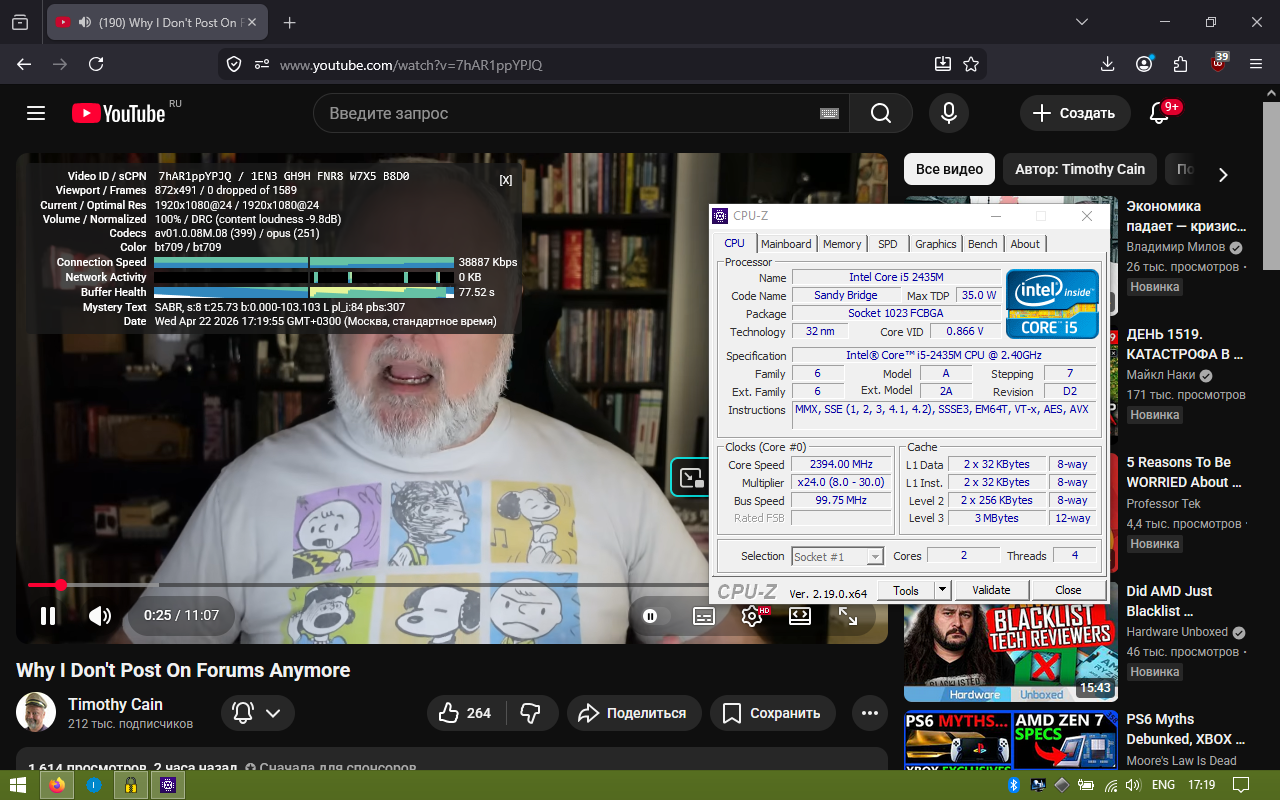The image size is (1280, 800).
Task: Like the video with thumbs up
Action: click(x=466, y=713)
